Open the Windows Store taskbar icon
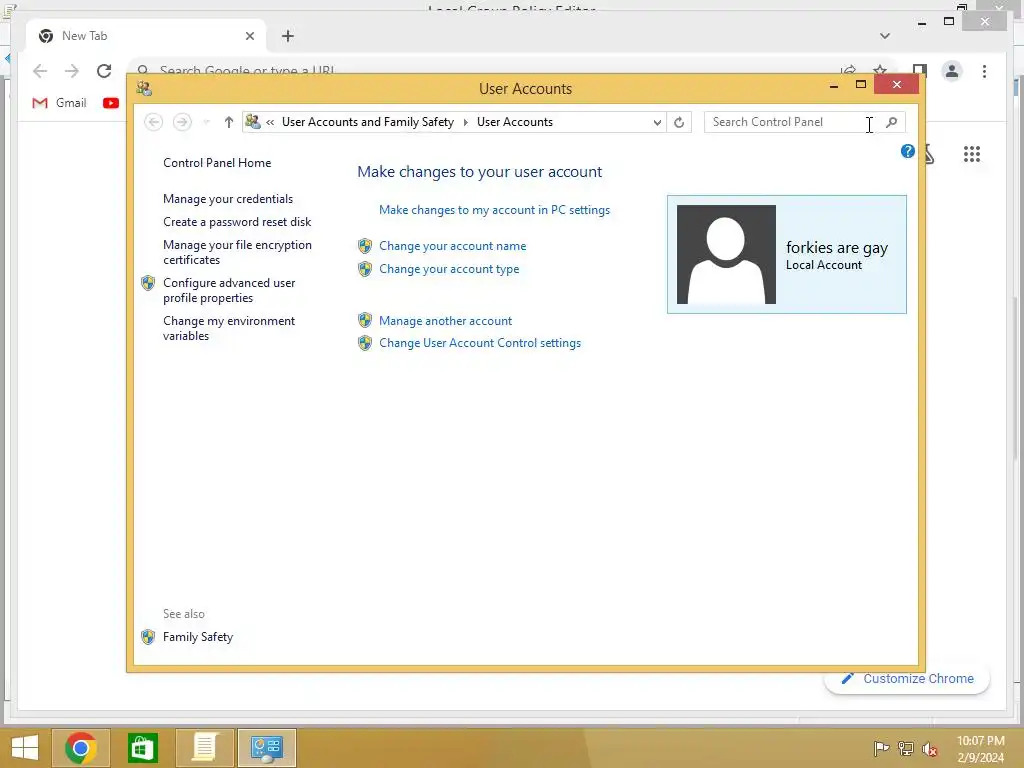The image size is (1024, 768). point(143,748)
